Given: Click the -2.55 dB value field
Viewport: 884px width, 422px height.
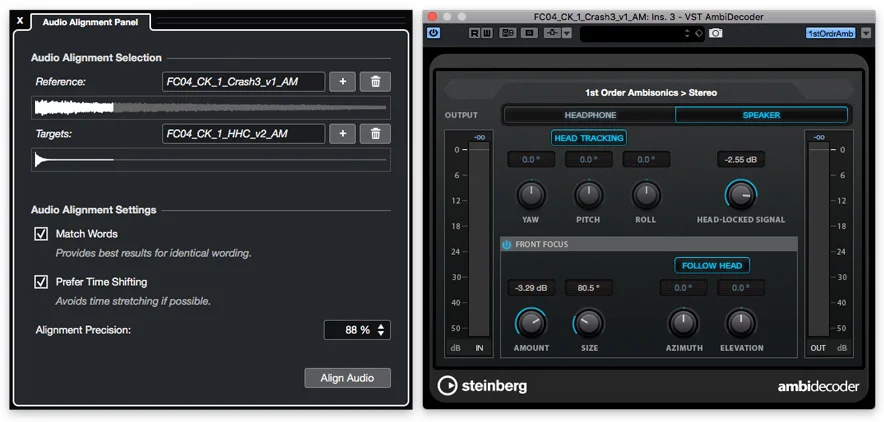Looking at the screenshot, I should point(741,159).
